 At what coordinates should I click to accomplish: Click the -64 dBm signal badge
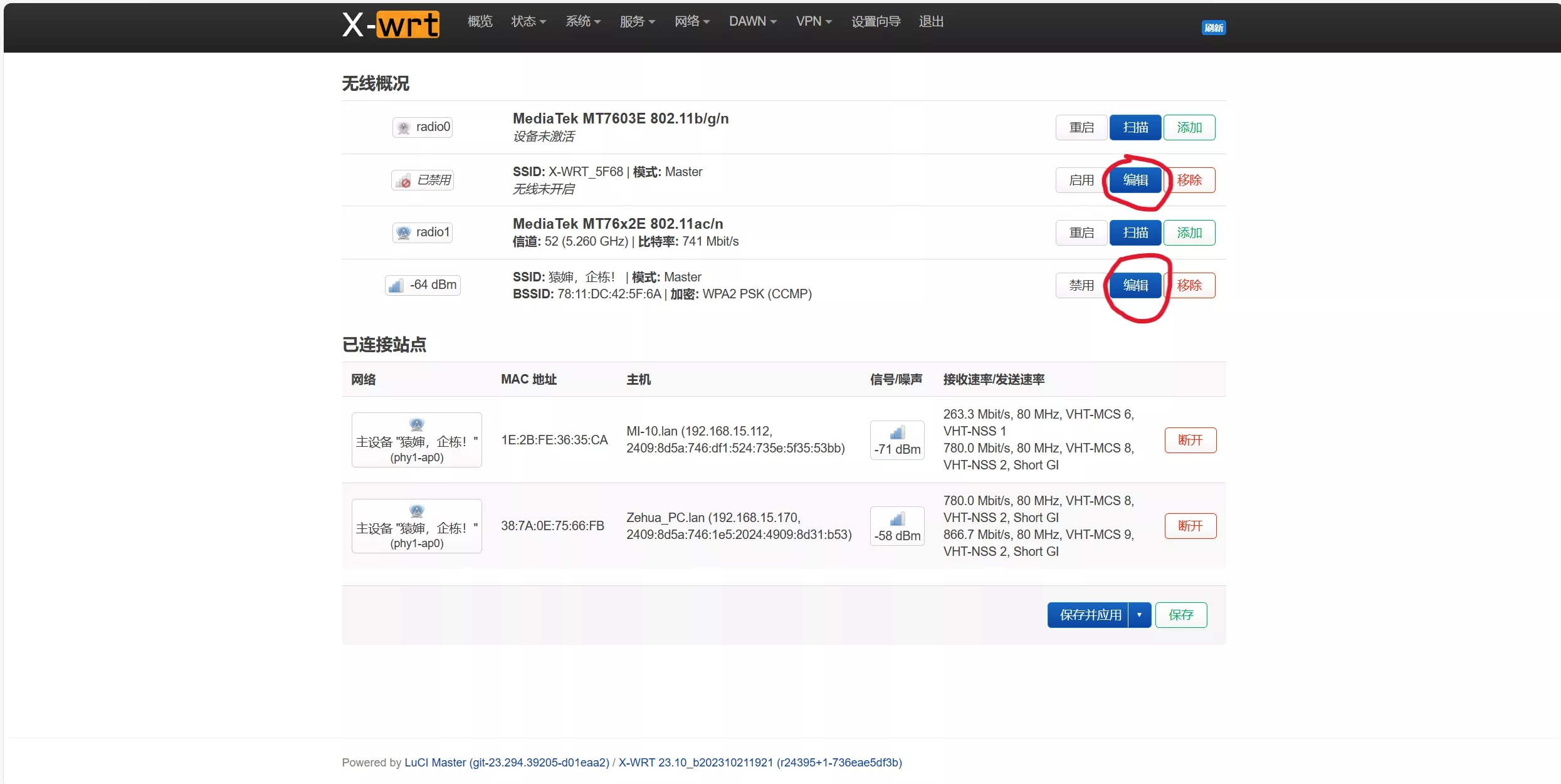tap(423, 285)
